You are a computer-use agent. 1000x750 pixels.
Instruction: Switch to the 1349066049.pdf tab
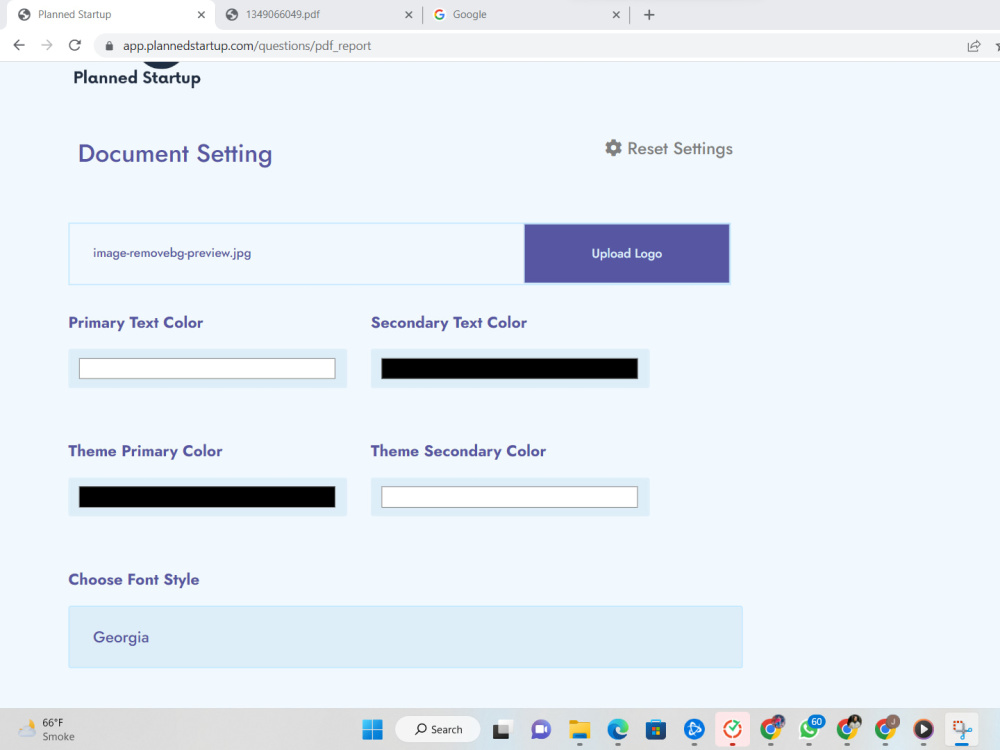pyautogui.click(x=317, y=15)
